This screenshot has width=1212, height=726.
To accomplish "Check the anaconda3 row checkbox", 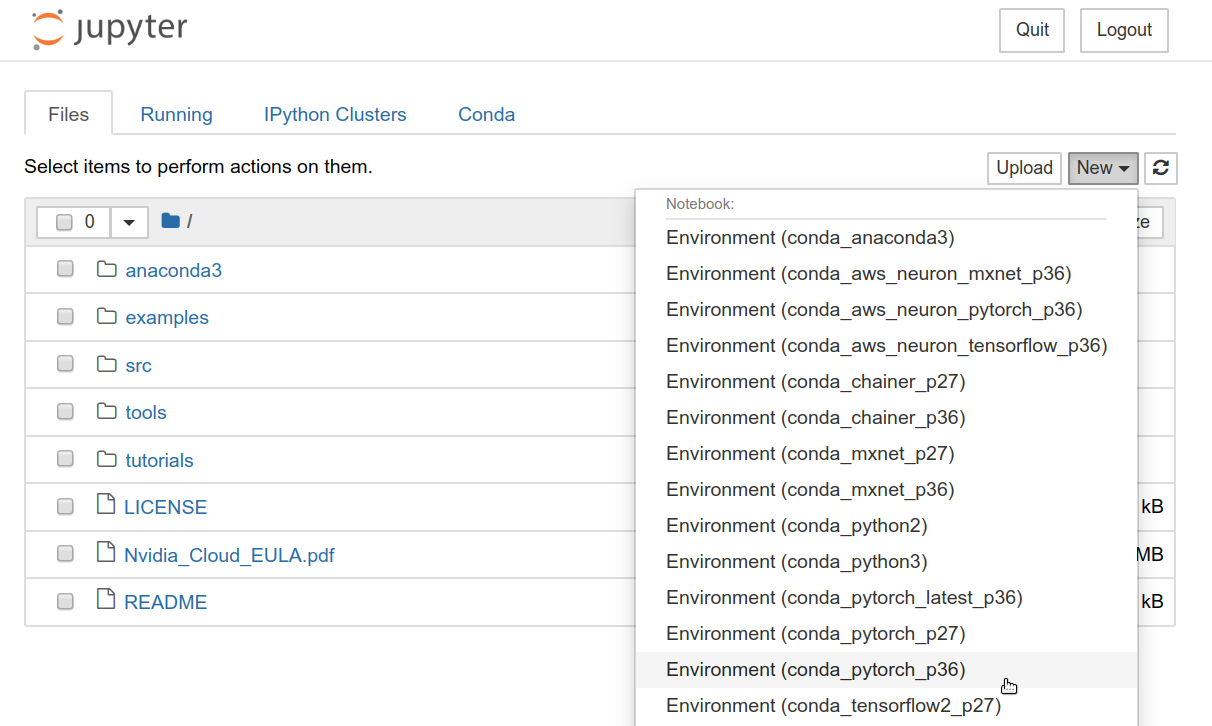I will 65,269.
